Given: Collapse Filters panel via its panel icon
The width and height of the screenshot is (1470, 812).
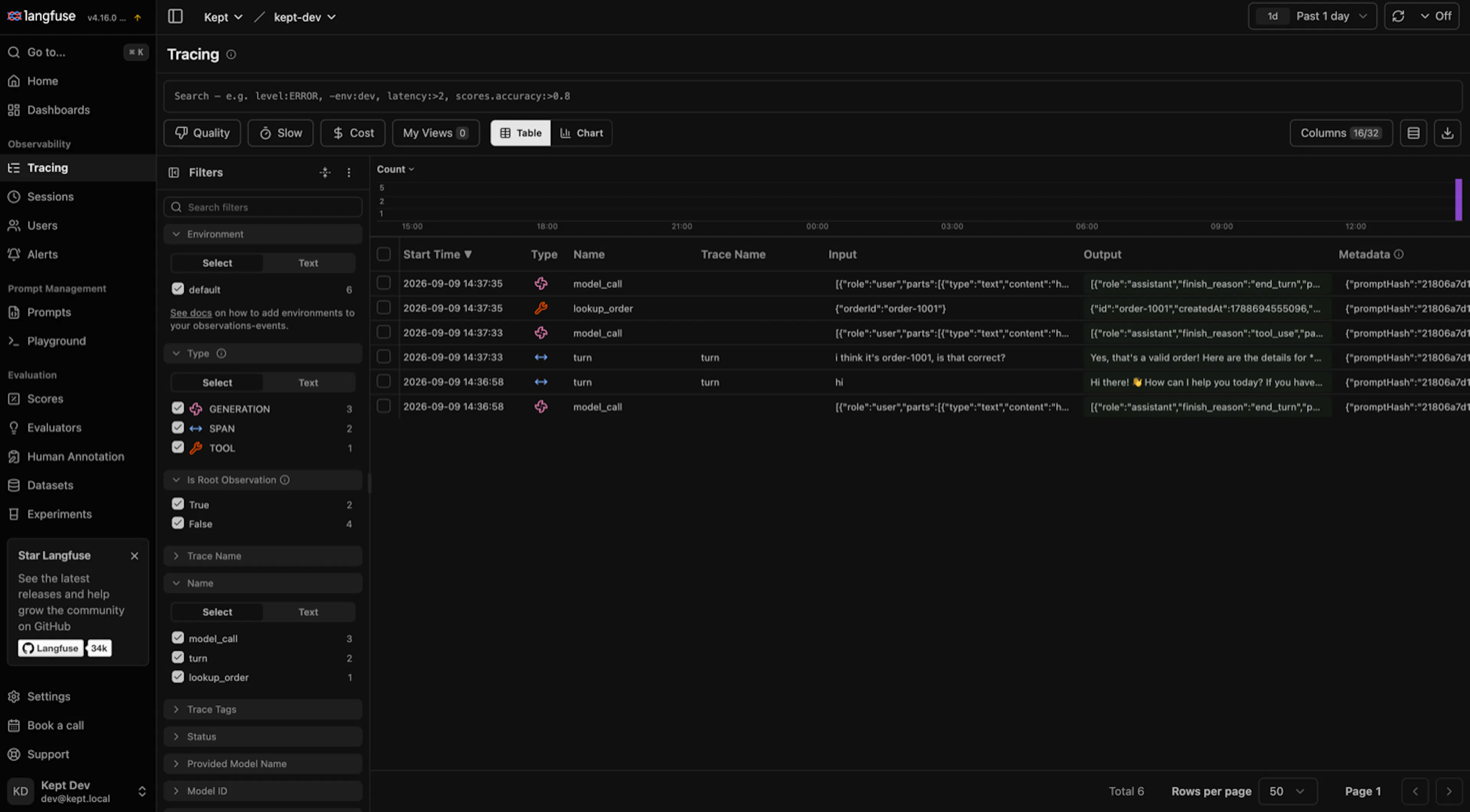Looking at the screenshot, I should (x=174, y=172).
